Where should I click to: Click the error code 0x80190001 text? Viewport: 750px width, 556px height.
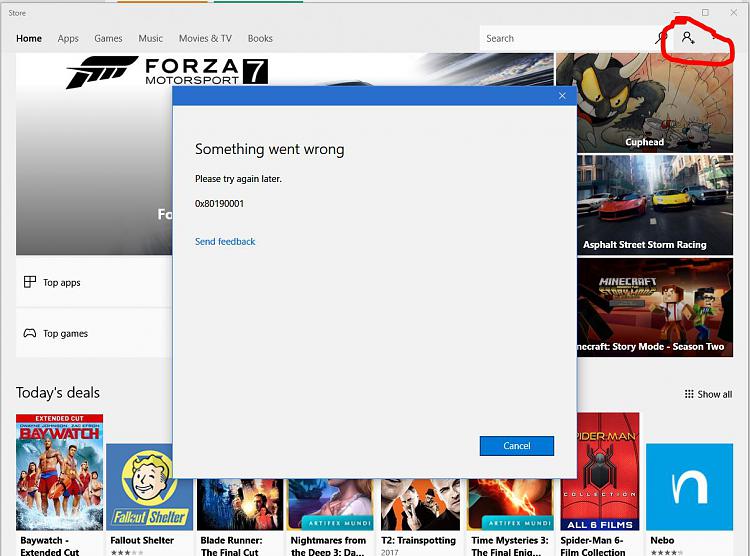click(x=219, y=204)
